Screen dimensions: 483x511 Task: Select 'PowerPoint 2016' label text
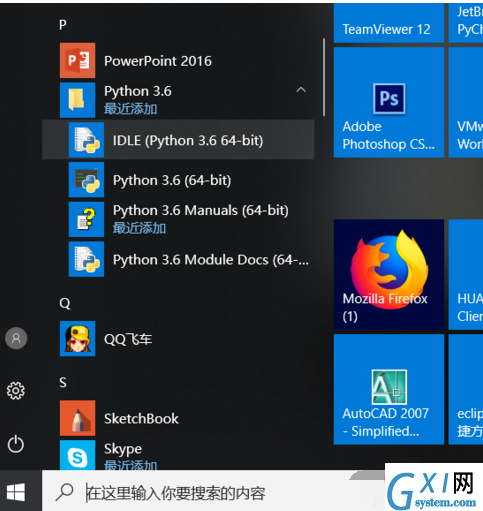pyautogui.click(x=158, y=61)
